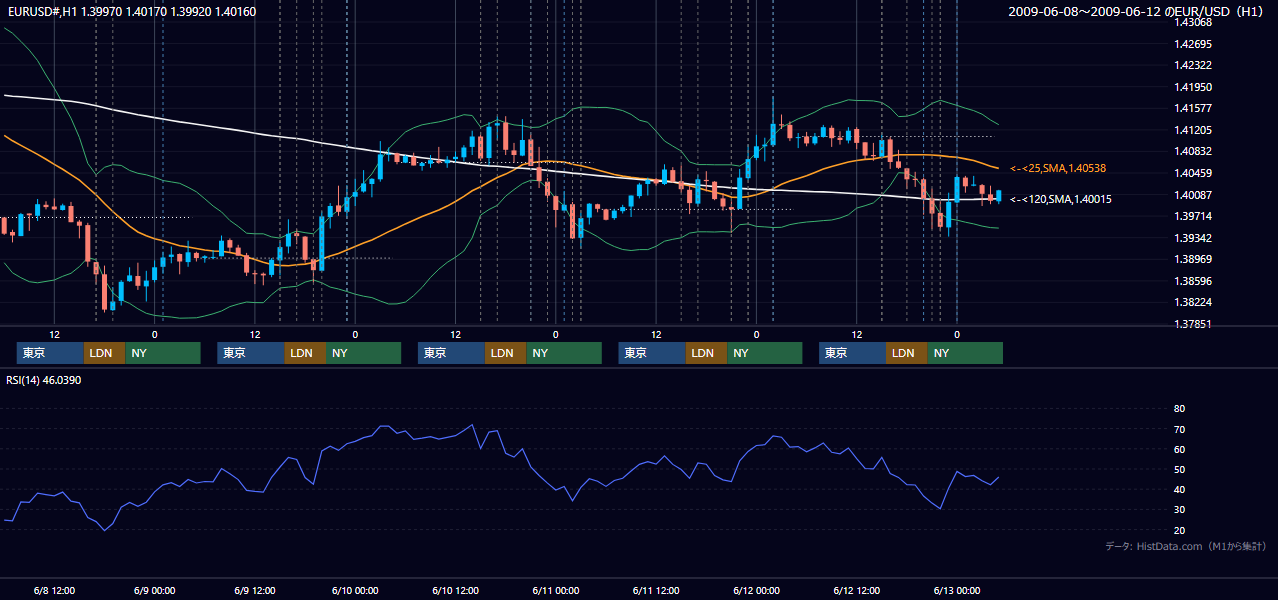Click the HistData.com data attribution text
The width and height of the screenshot is (1278, 600).
click(1186, 546)
